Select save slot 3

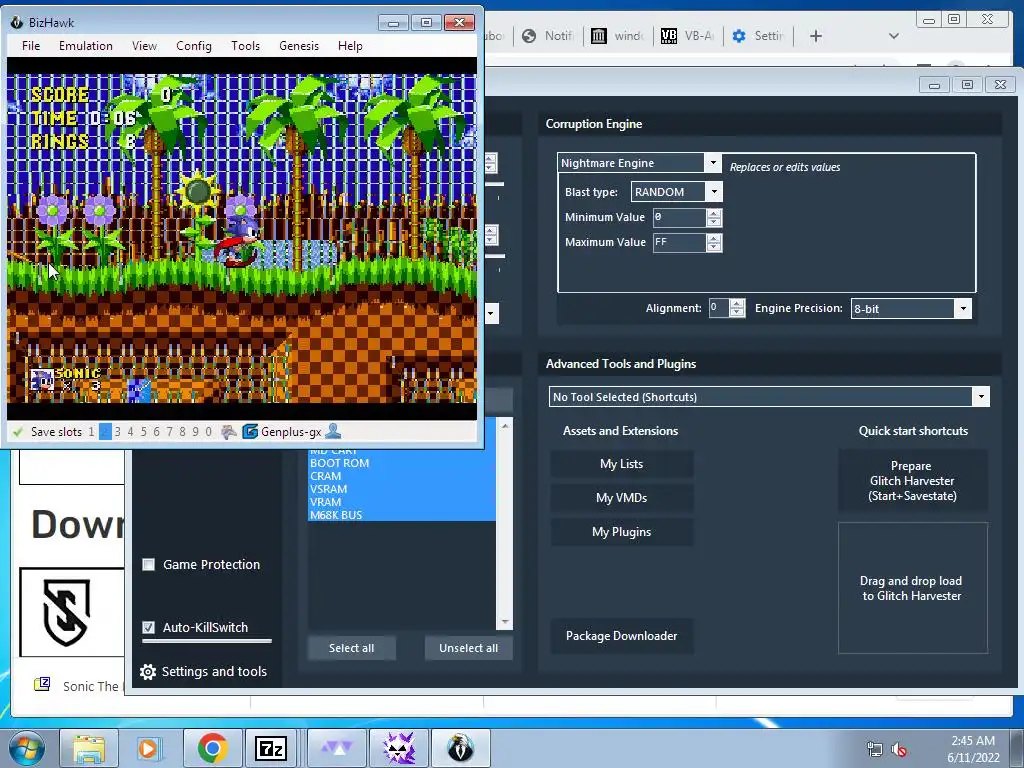click(x=118, y=432)
